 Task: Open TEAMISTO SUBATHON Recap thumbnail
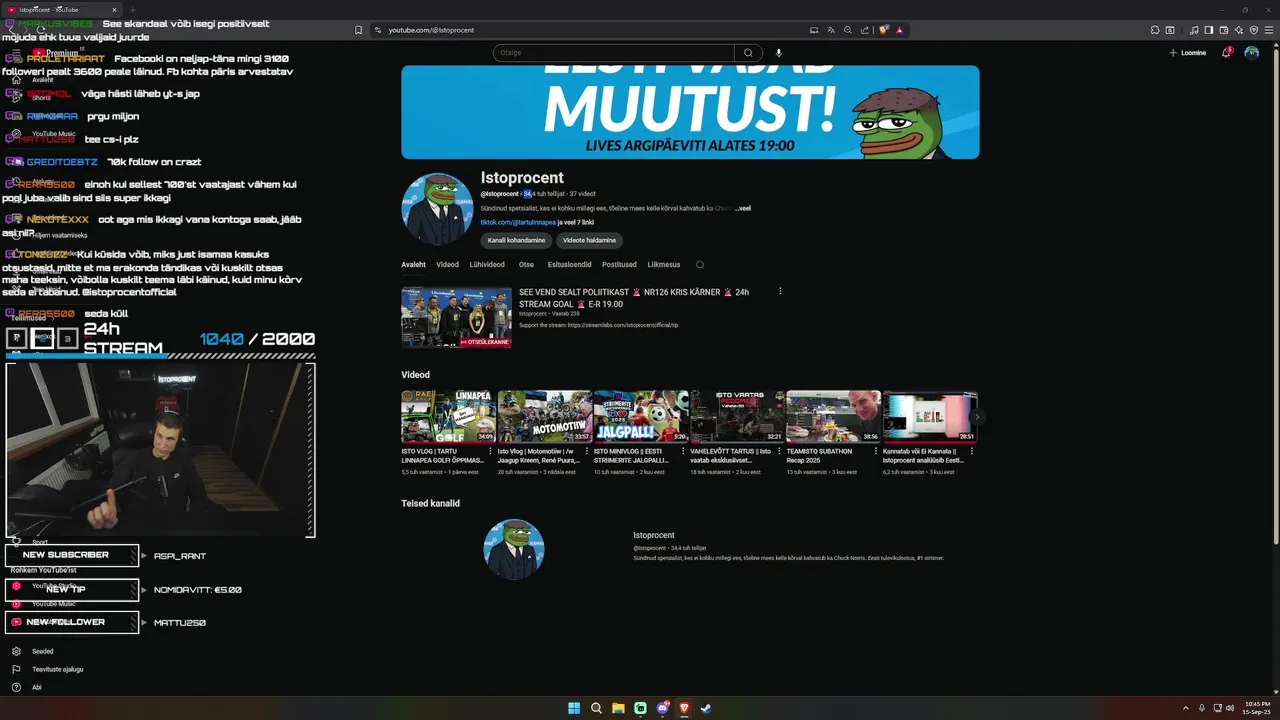833,416
